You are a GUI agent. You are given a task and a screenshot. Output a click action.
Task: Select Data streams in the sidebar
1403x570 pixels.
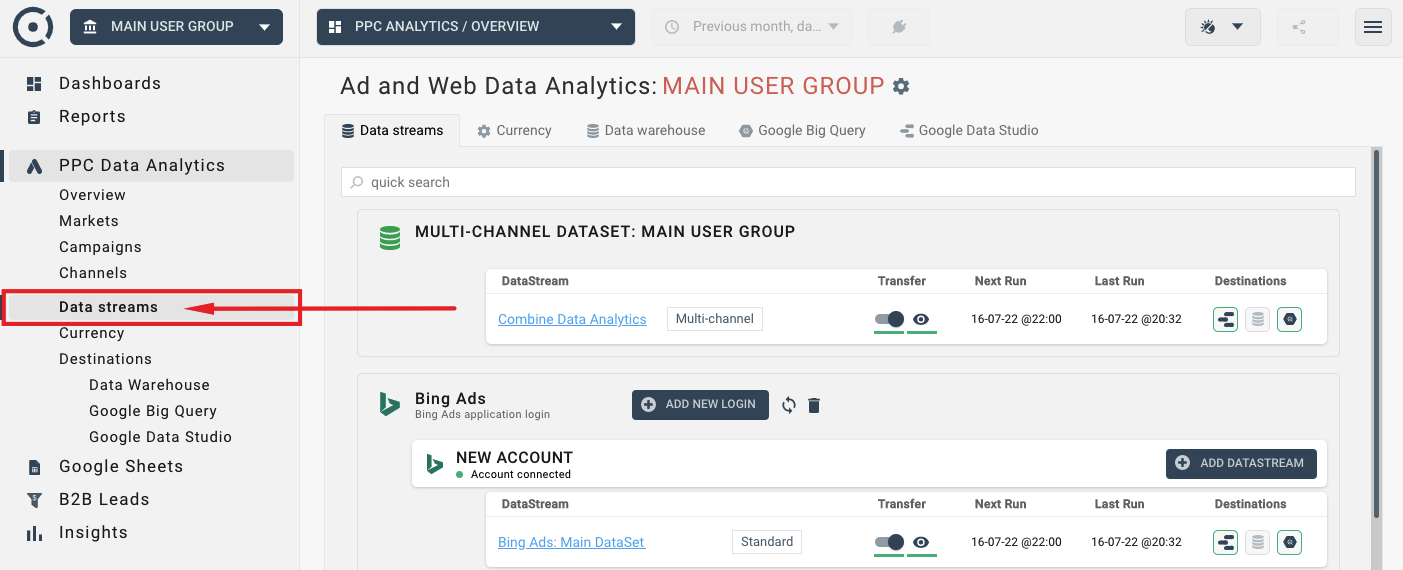(x=108, y=307)
